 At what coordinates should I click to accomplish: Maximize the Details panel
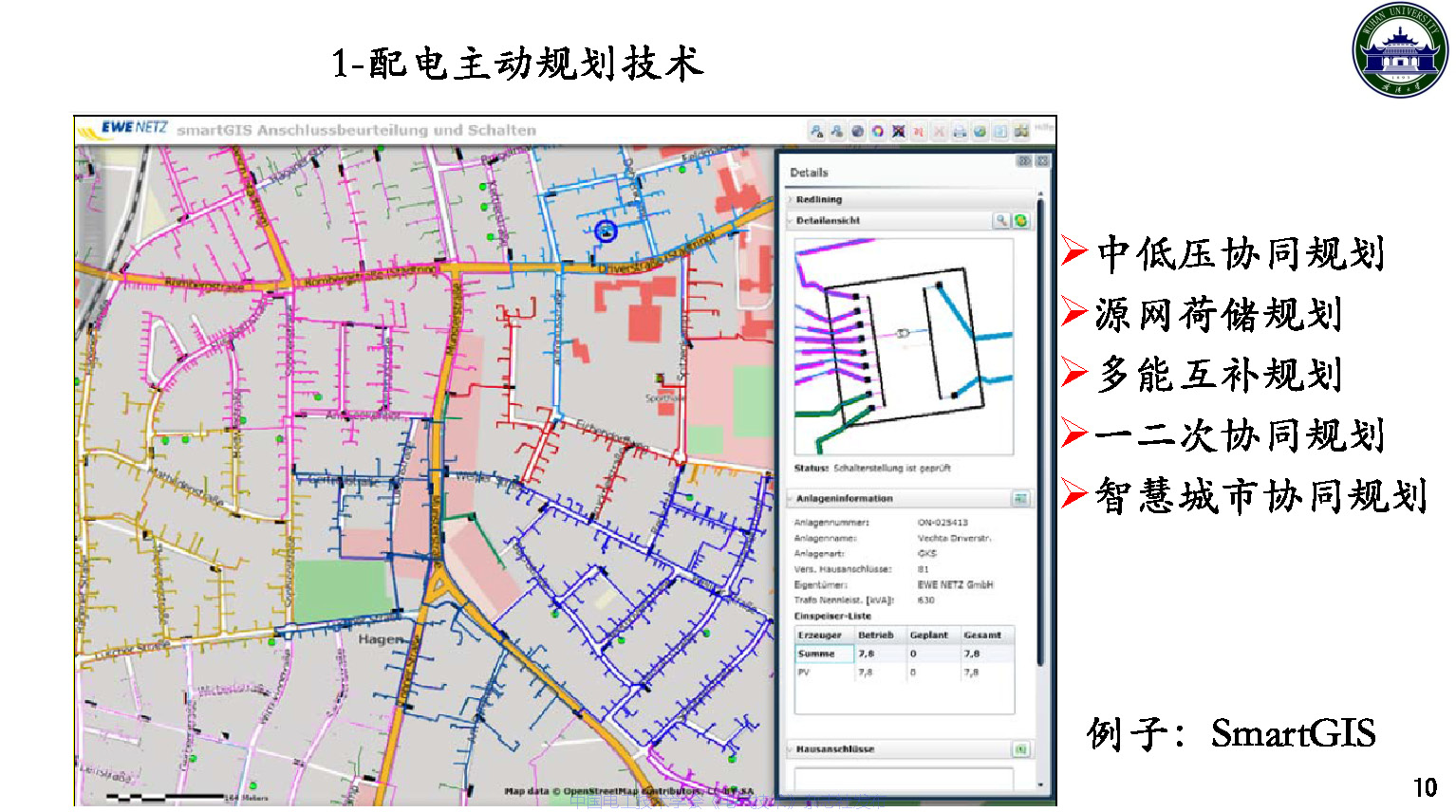pos(1042,161)
